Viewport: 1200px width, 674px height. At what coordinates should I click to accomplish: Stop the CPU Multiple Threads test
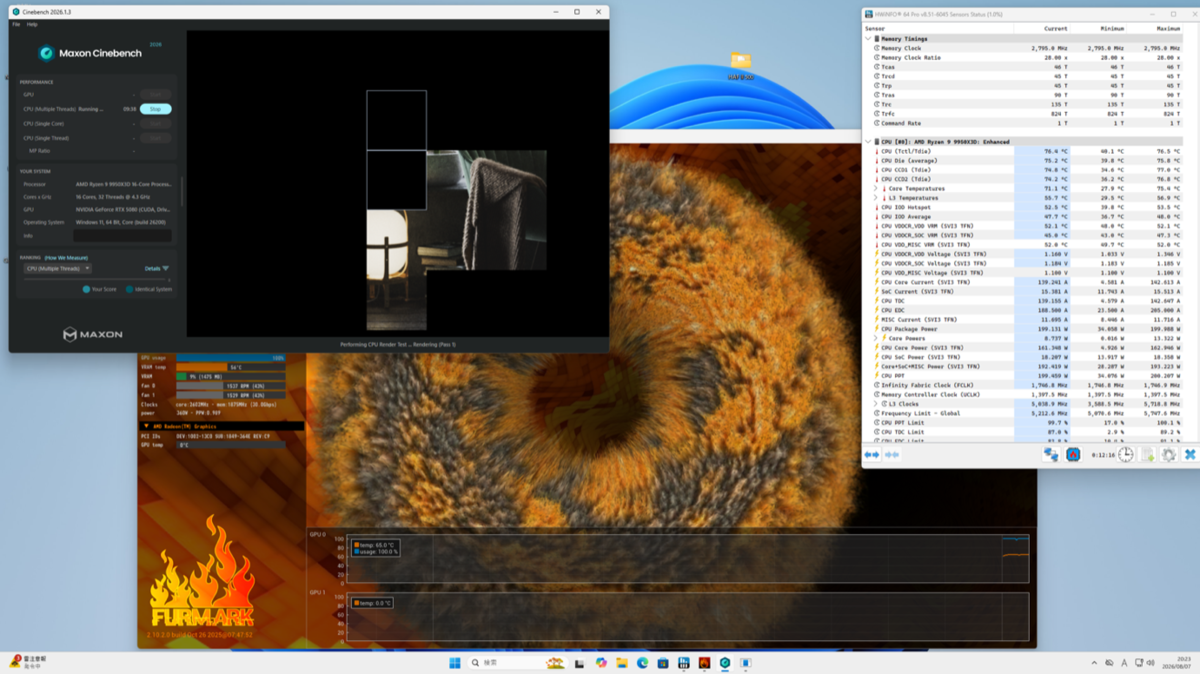point(155,109)
